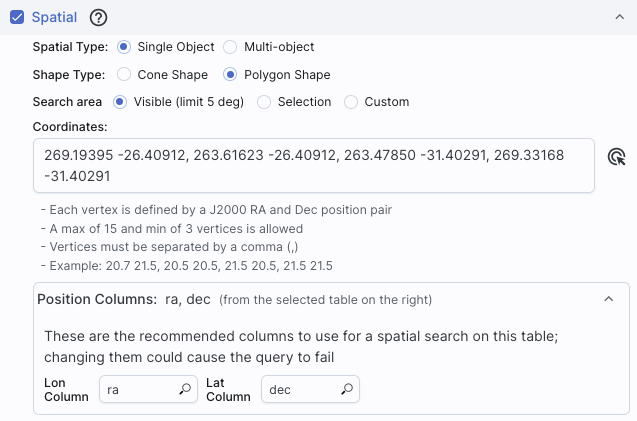Click the Position Columns header text
637x421 pixels.
97,299
